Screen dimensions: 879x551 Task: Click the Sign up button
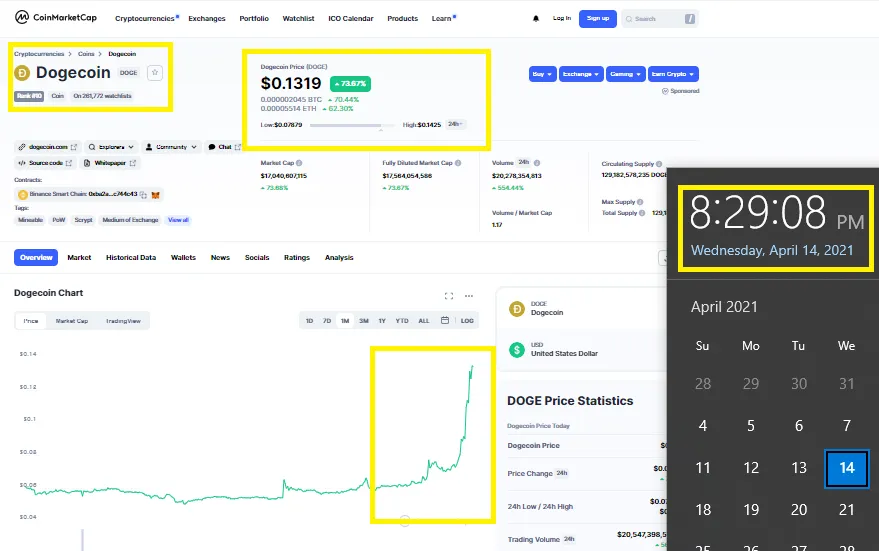(x=598, y=18)
